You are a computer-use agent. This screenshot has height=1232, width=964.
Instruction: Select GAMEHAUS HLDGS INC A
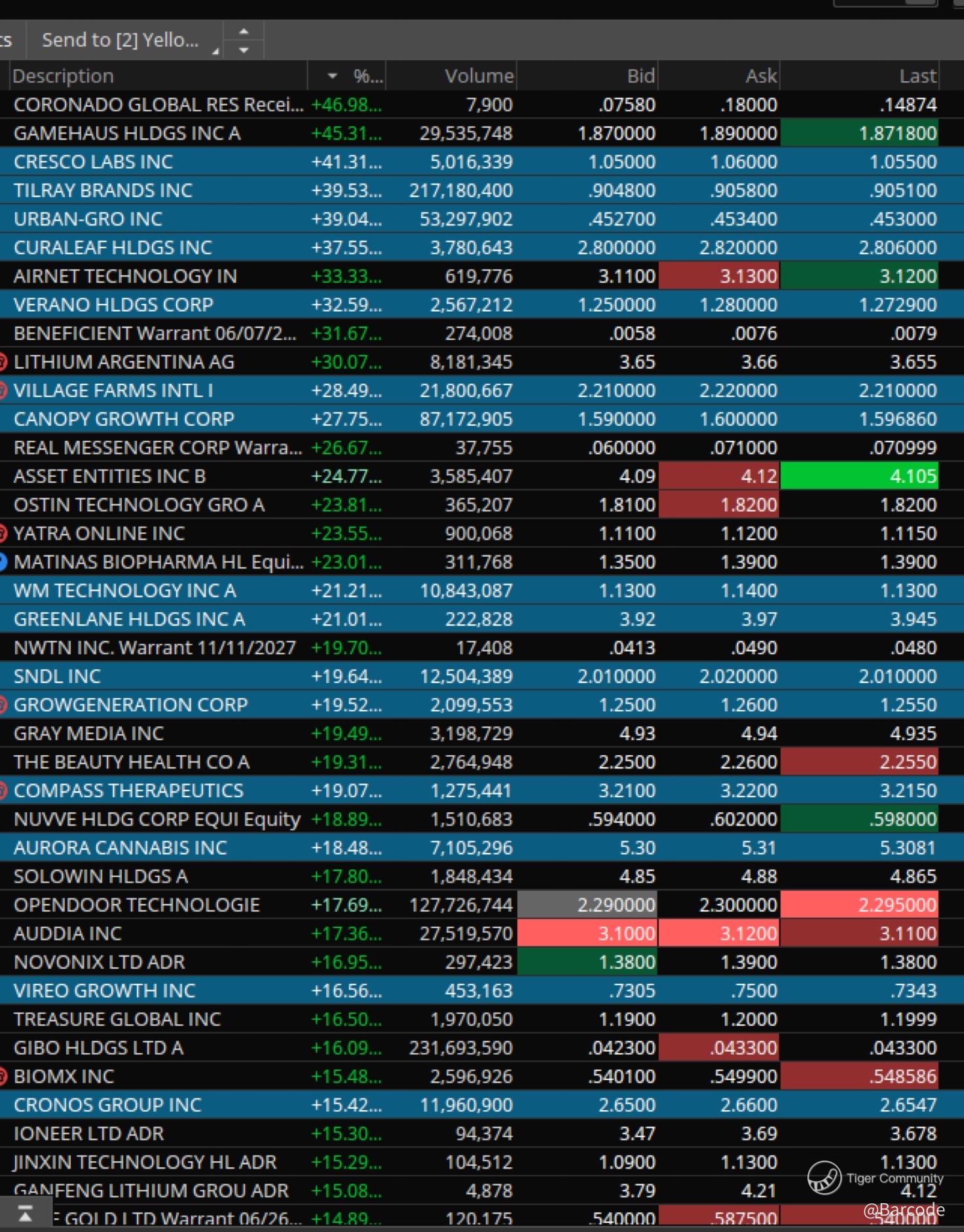click(127, 134)
